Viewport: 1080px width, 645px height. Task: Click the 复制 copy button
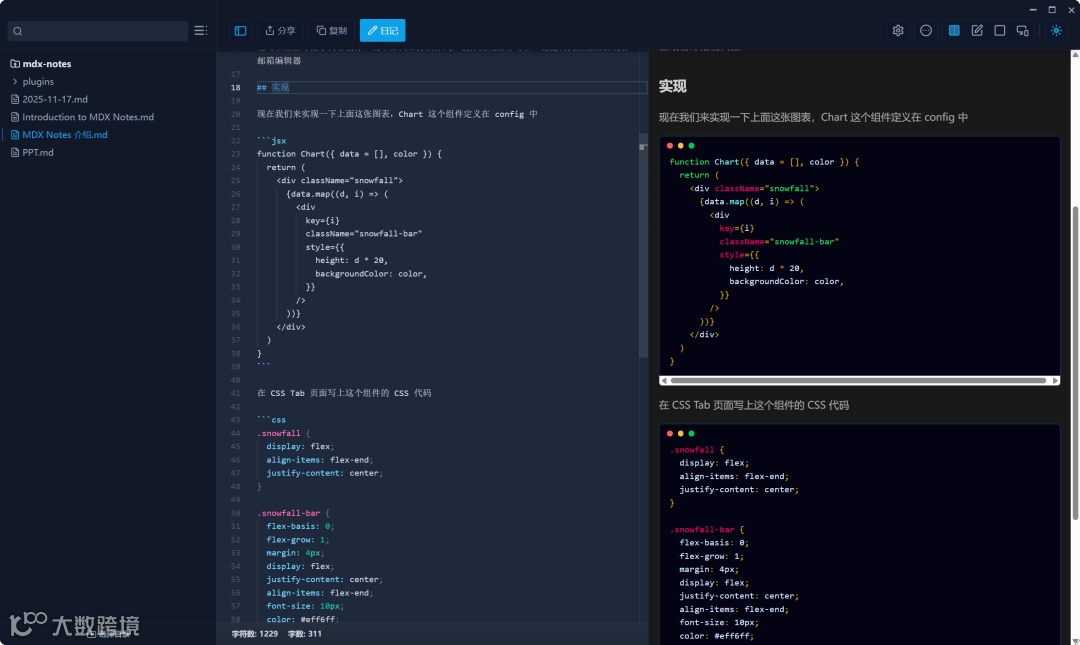(x=331, y=30)
